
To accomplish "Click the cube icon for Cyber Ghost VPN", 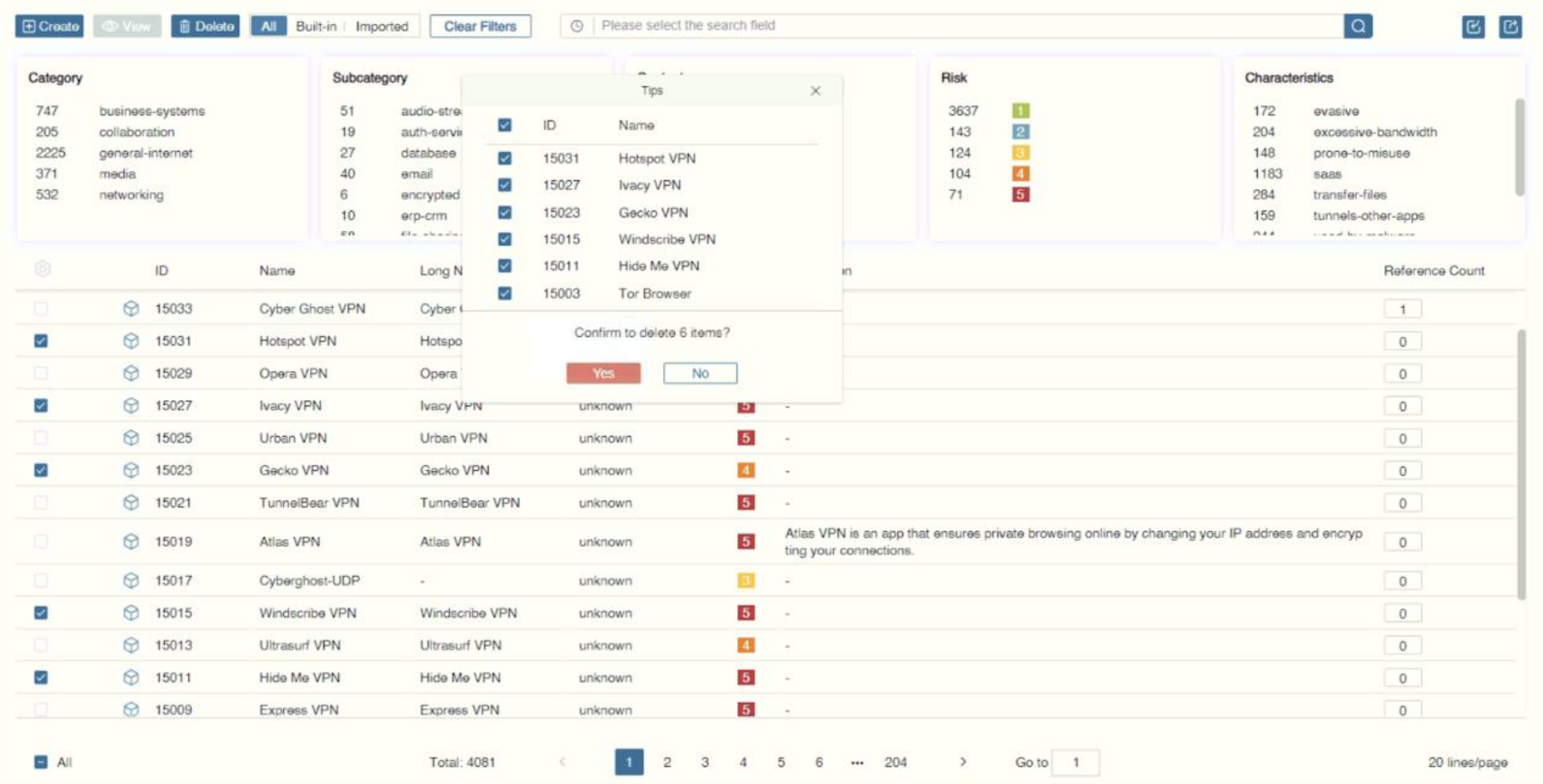I will click(131, 309).
